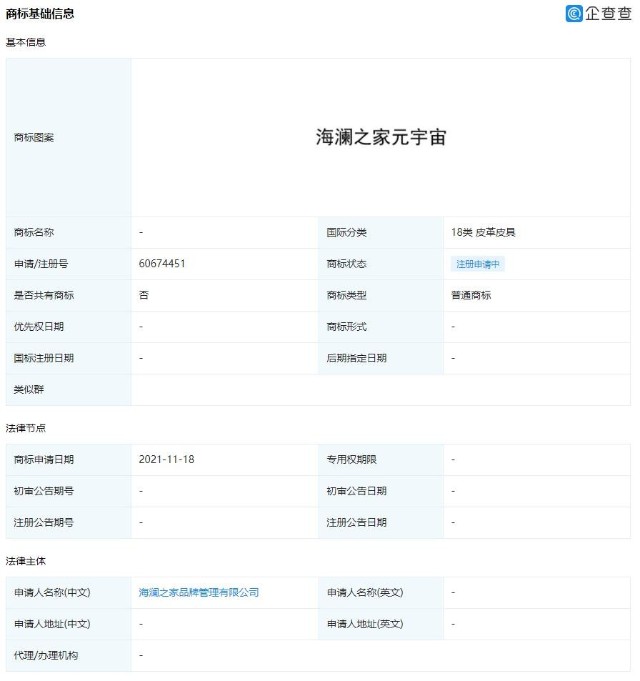
Task: Click the 国际分类 field label
Action: coord(346,233)
